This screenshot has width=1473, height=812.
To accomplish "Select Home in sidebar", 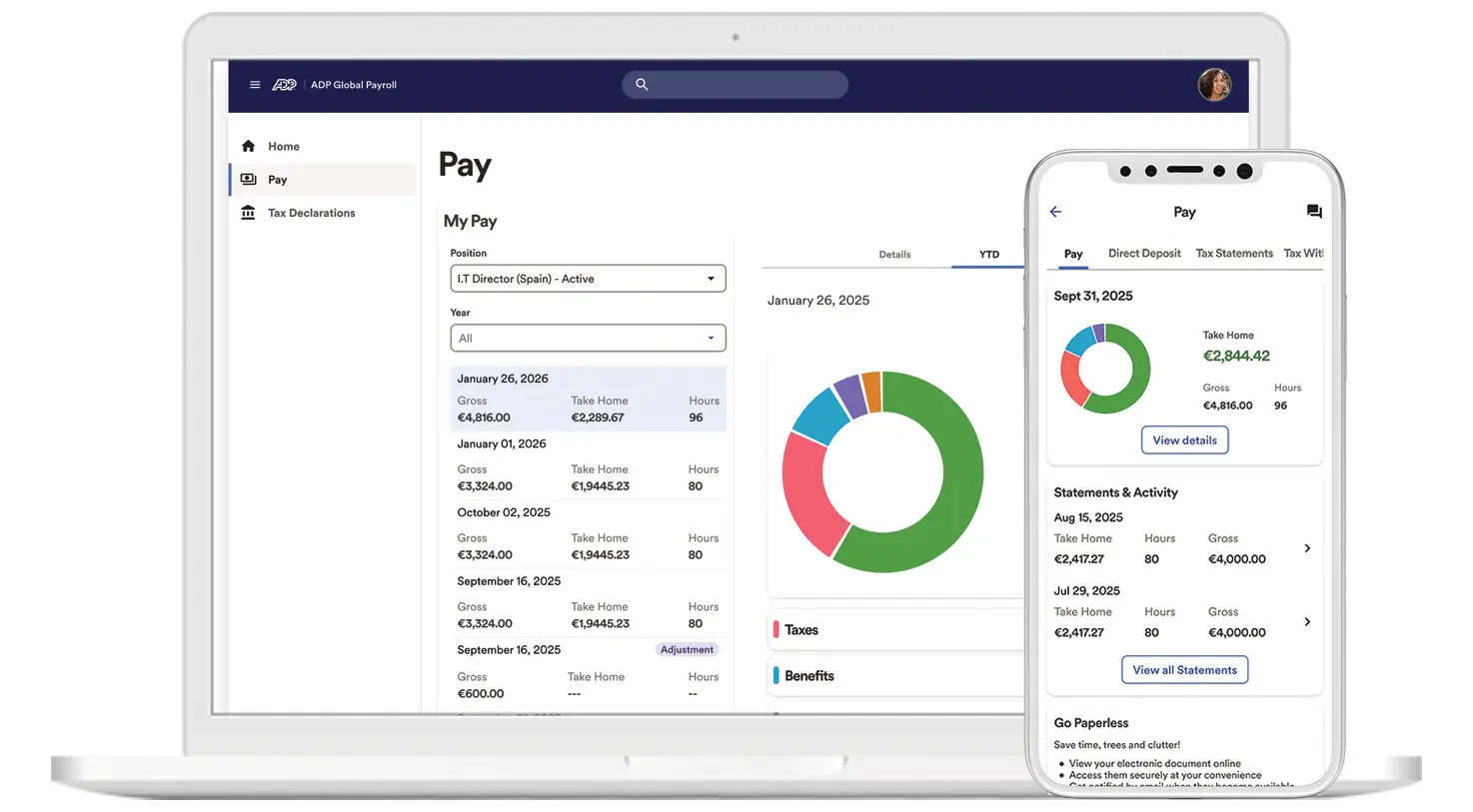I will pos(284,146).
